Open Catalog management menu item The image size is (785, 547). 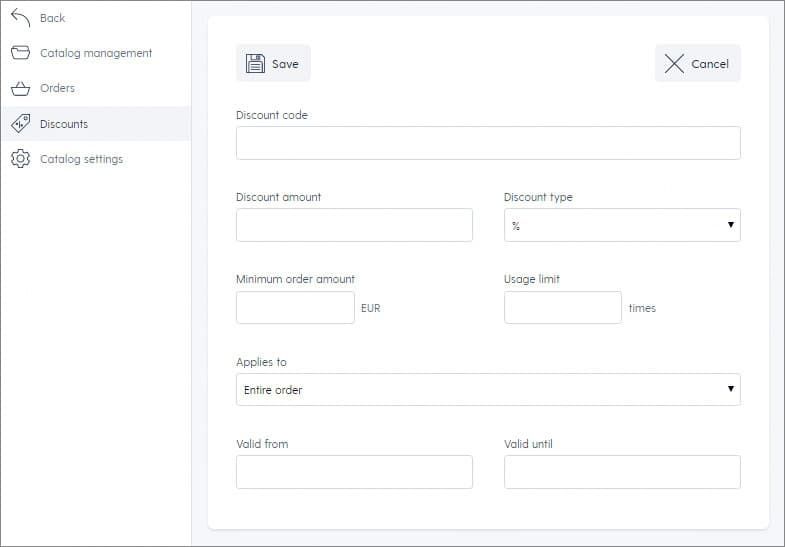coord(96,53)
